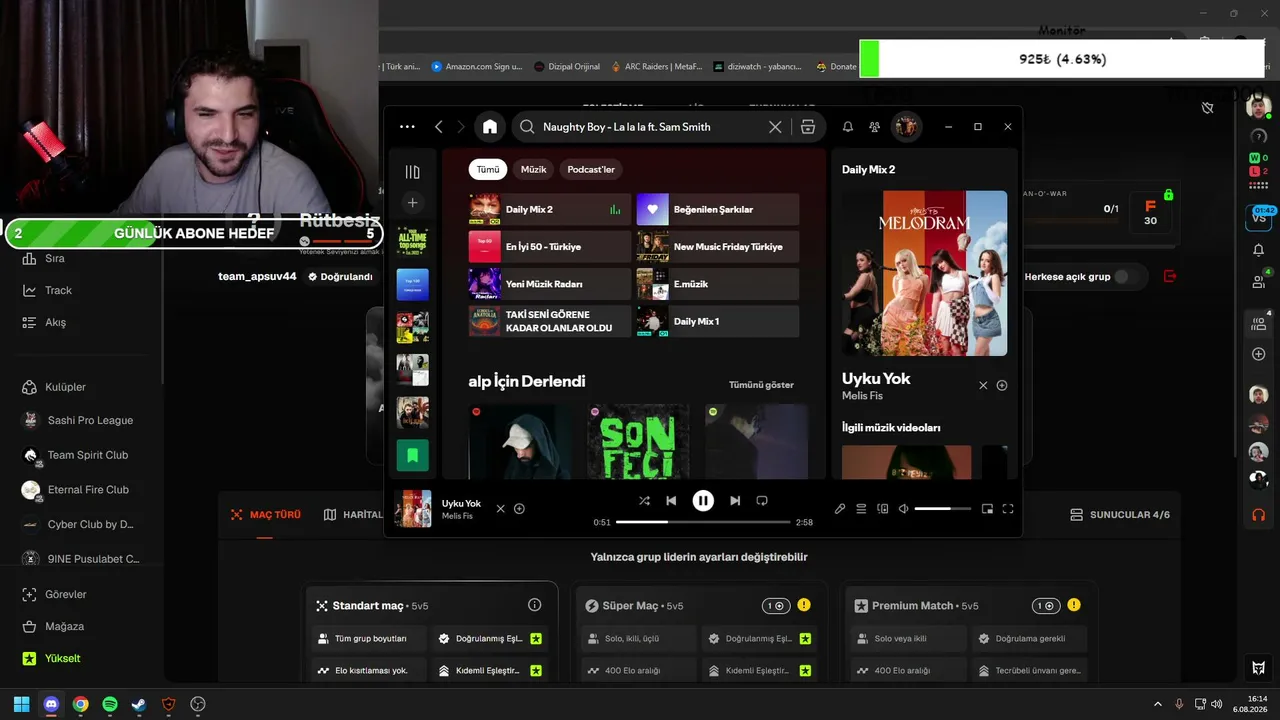Open Melodram cover in Now Playing panel
The width and height of the screenshot is (1280, 720).
pos(925,273)
